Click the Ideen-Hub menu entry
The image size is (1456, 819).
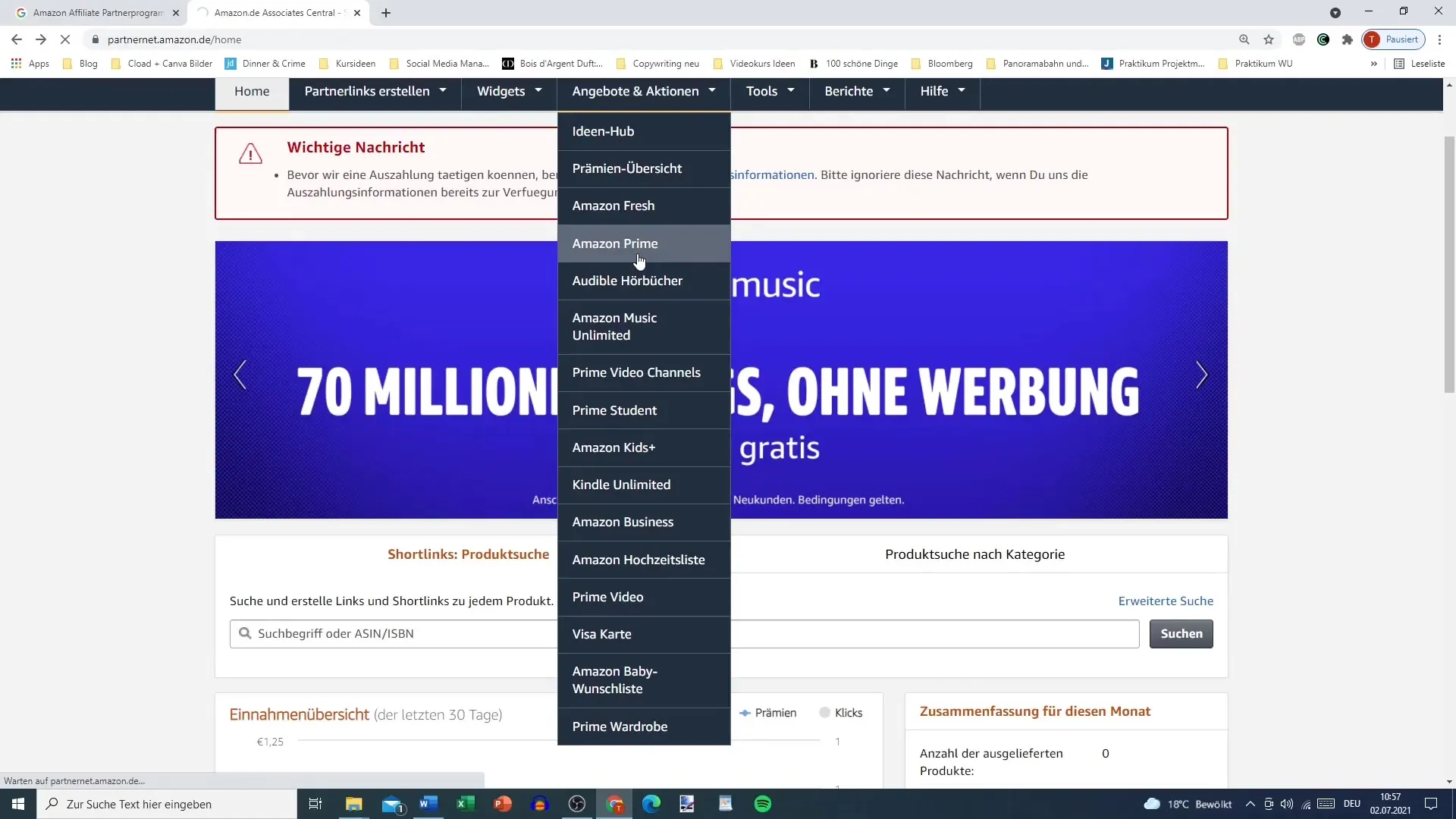click(x=604, y=130)
